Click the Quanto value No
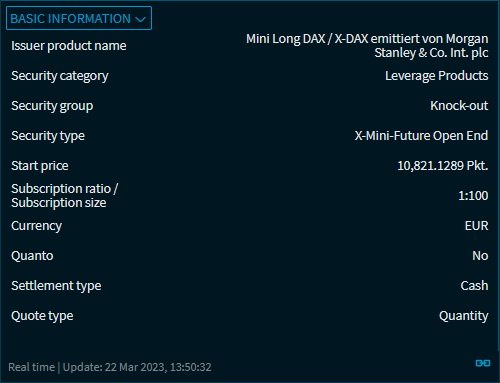This screenshot has width=500, height=383. pyautogui.click(x=480, y=256)
